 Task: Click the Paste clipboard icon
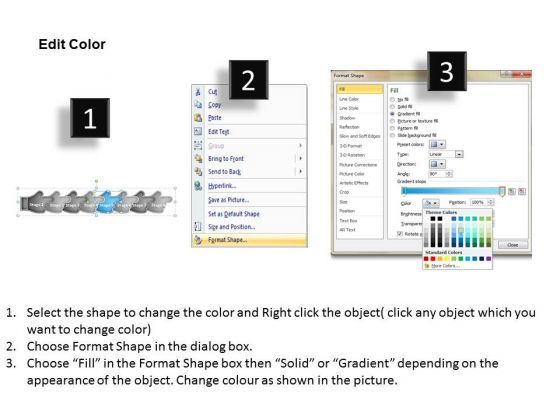(198, 118)
